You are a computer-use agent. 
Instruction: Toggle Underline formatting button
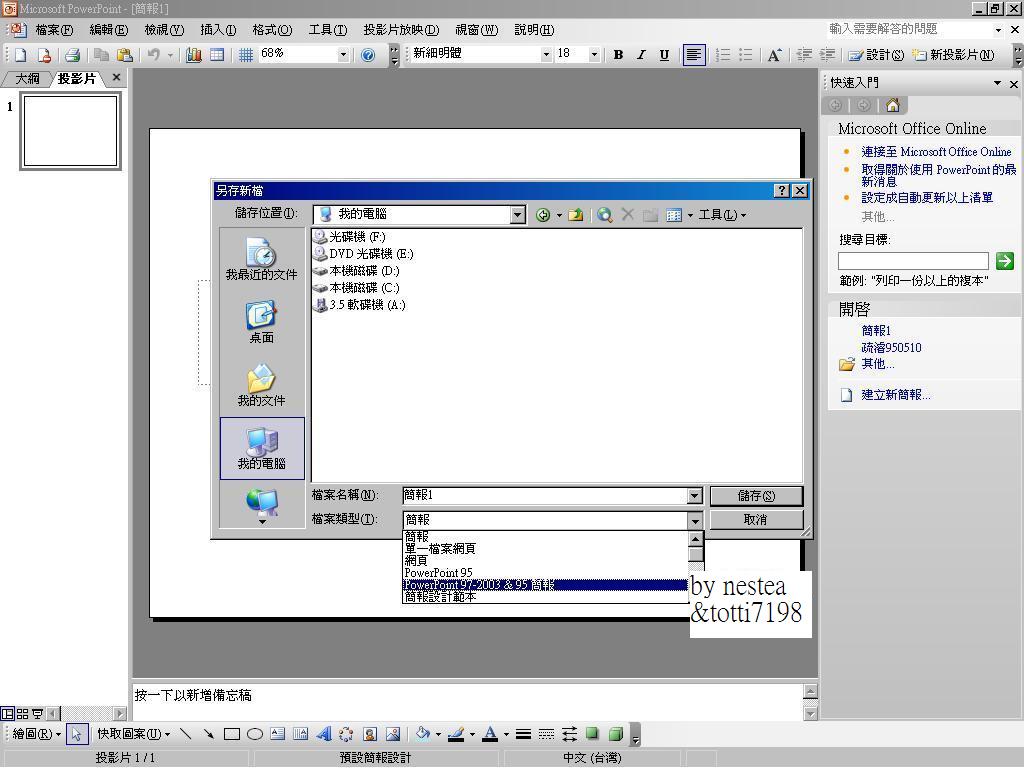664,55
